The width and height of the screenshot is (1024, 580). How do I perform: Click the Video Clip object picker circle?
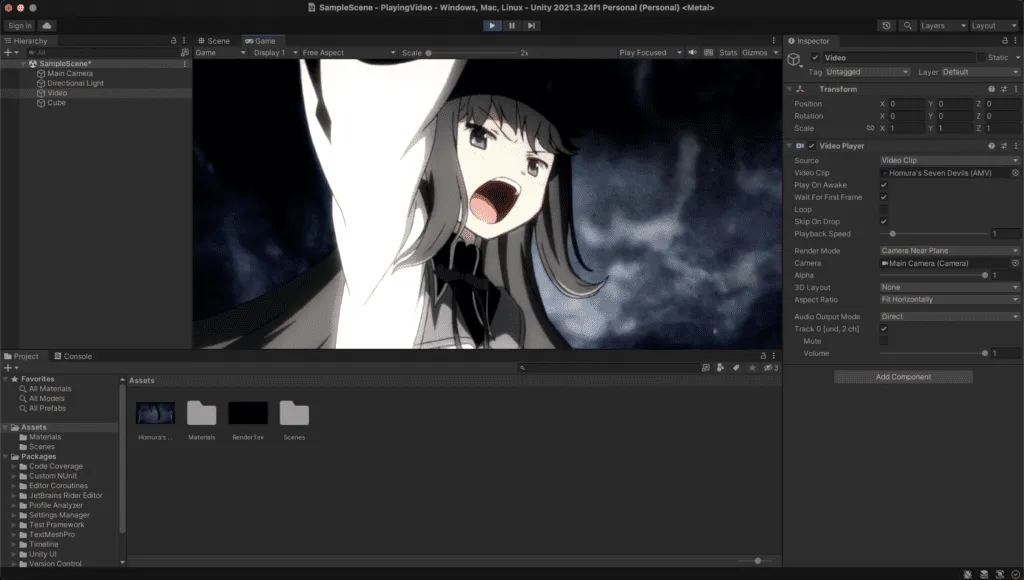tap(1015, 173)
